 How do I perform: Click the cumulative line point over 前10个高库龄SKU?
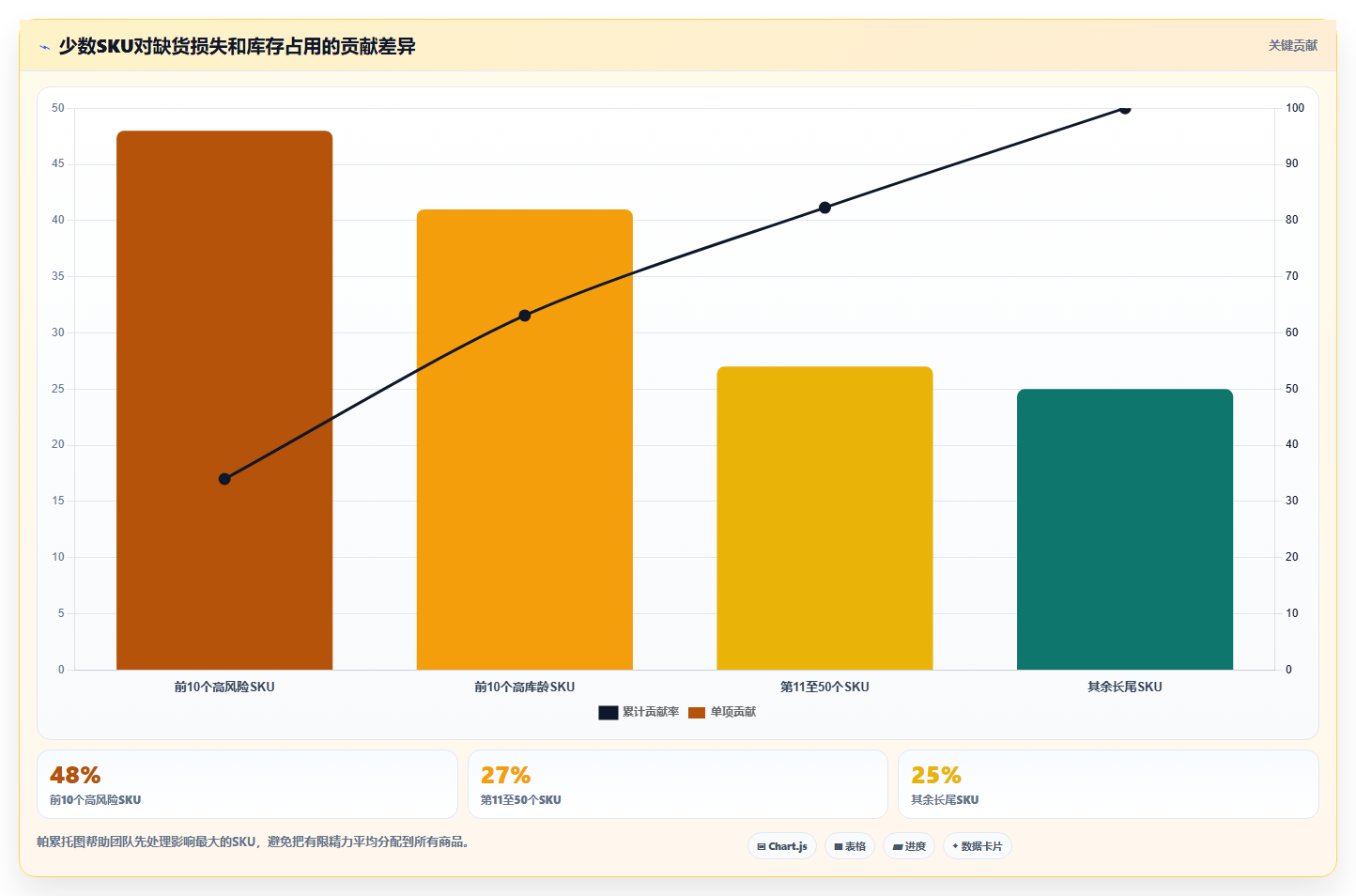point(525,316)
